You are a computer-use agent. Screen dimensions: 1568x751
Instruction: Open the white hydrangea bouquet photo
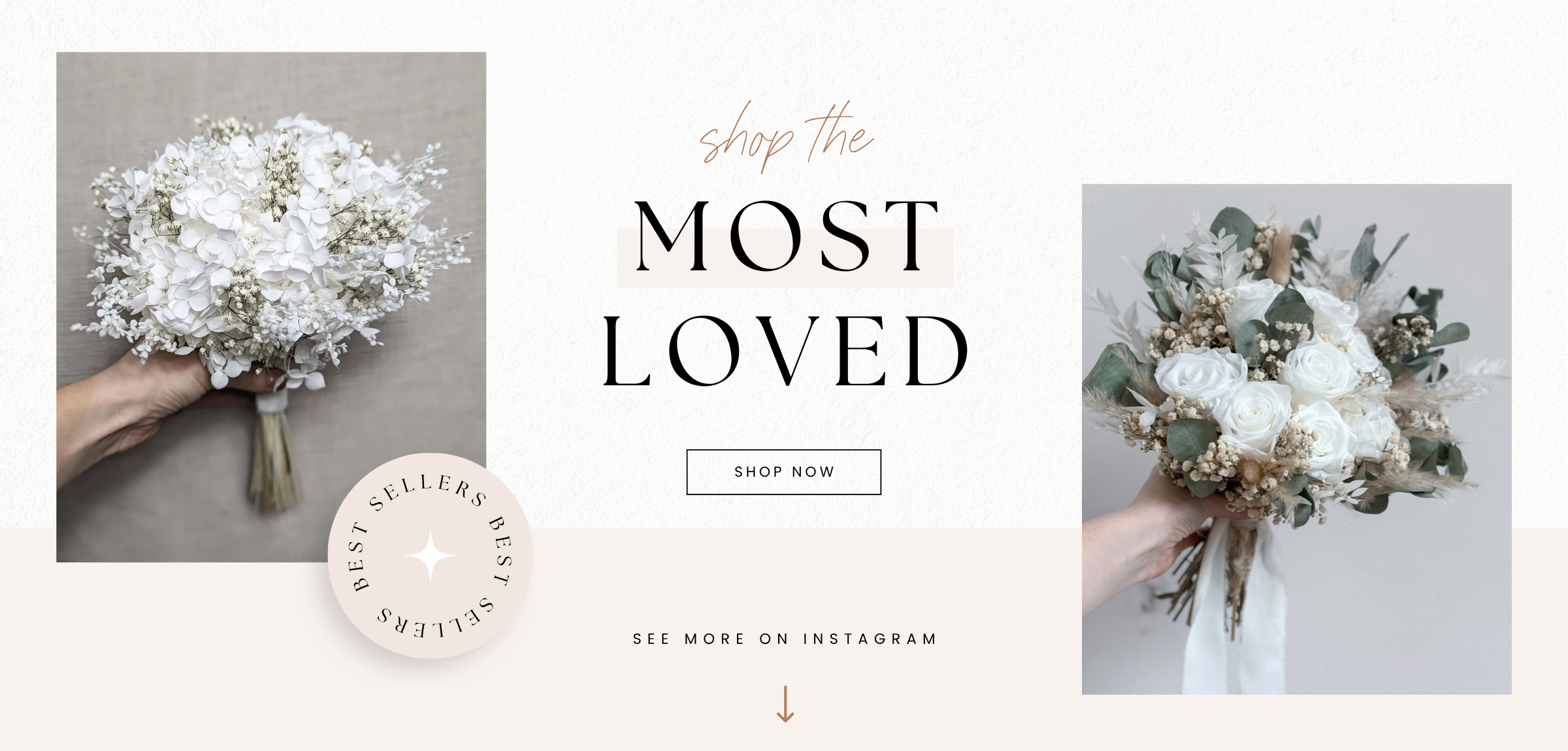(x=271, y=307)
